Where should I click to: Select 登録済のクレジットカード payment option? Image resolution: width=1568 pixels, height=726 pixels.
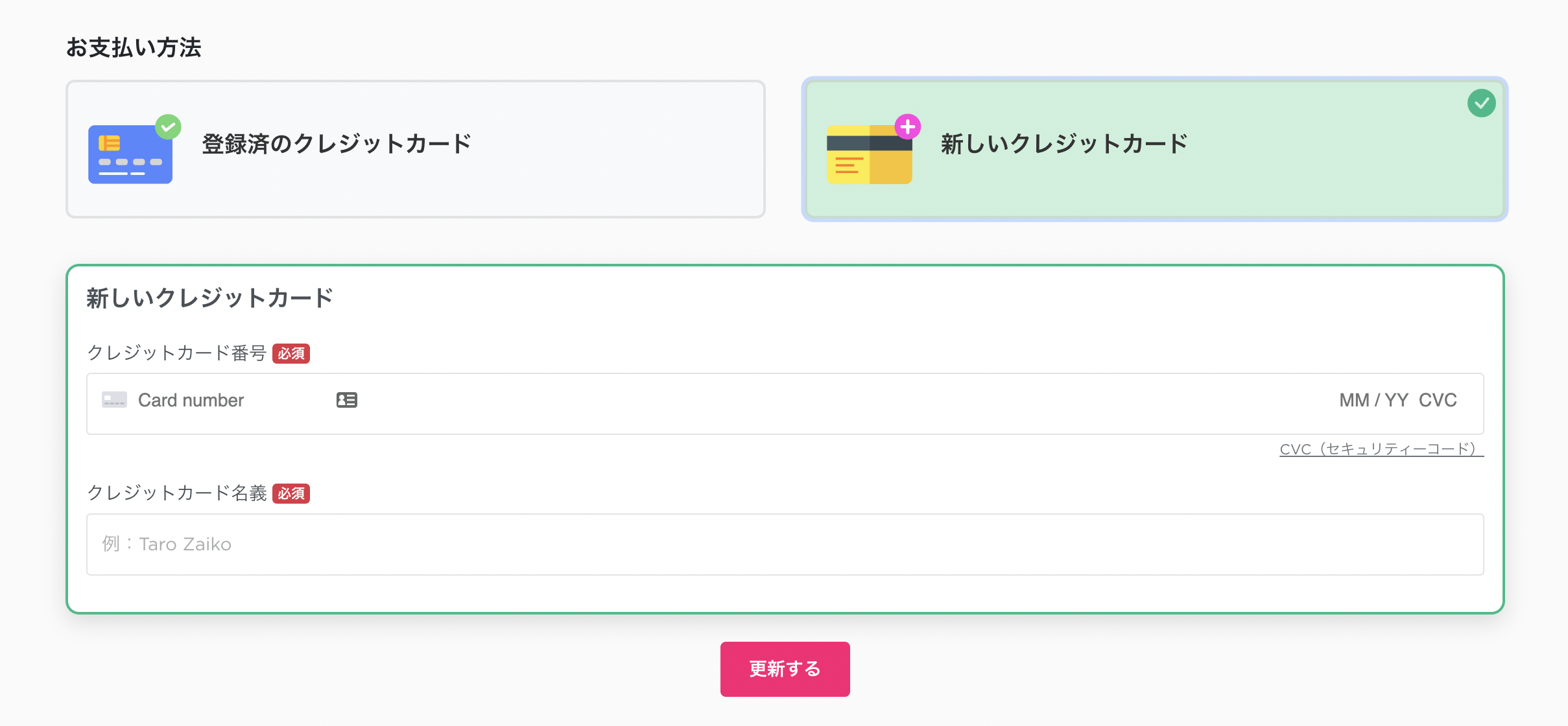[416, 149]
